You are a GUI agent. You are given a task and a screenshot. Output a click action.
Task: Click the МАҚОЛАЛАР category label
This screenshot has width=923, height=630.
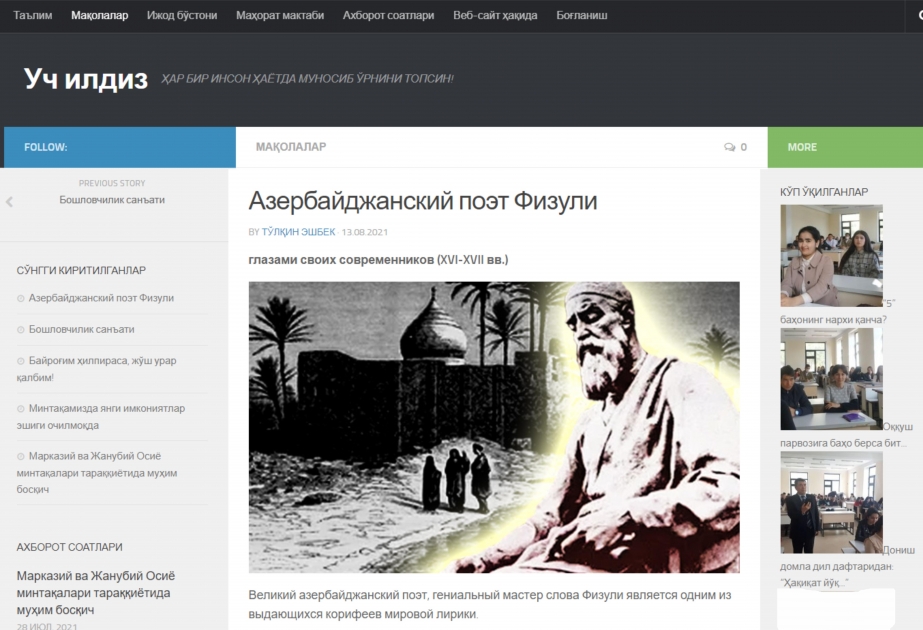coord(291,147)
